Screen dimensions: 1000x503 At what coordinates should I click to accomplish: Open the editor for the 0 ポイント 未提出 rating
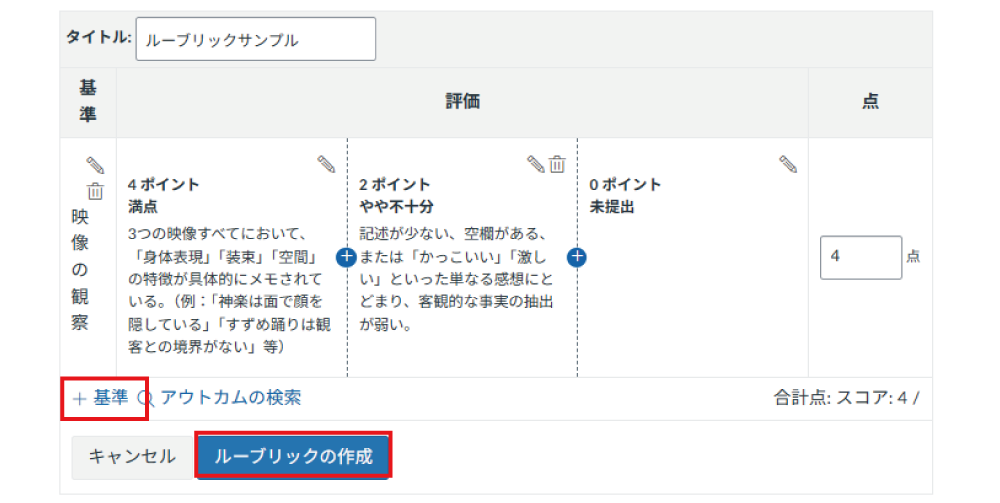tap(788, 164)
